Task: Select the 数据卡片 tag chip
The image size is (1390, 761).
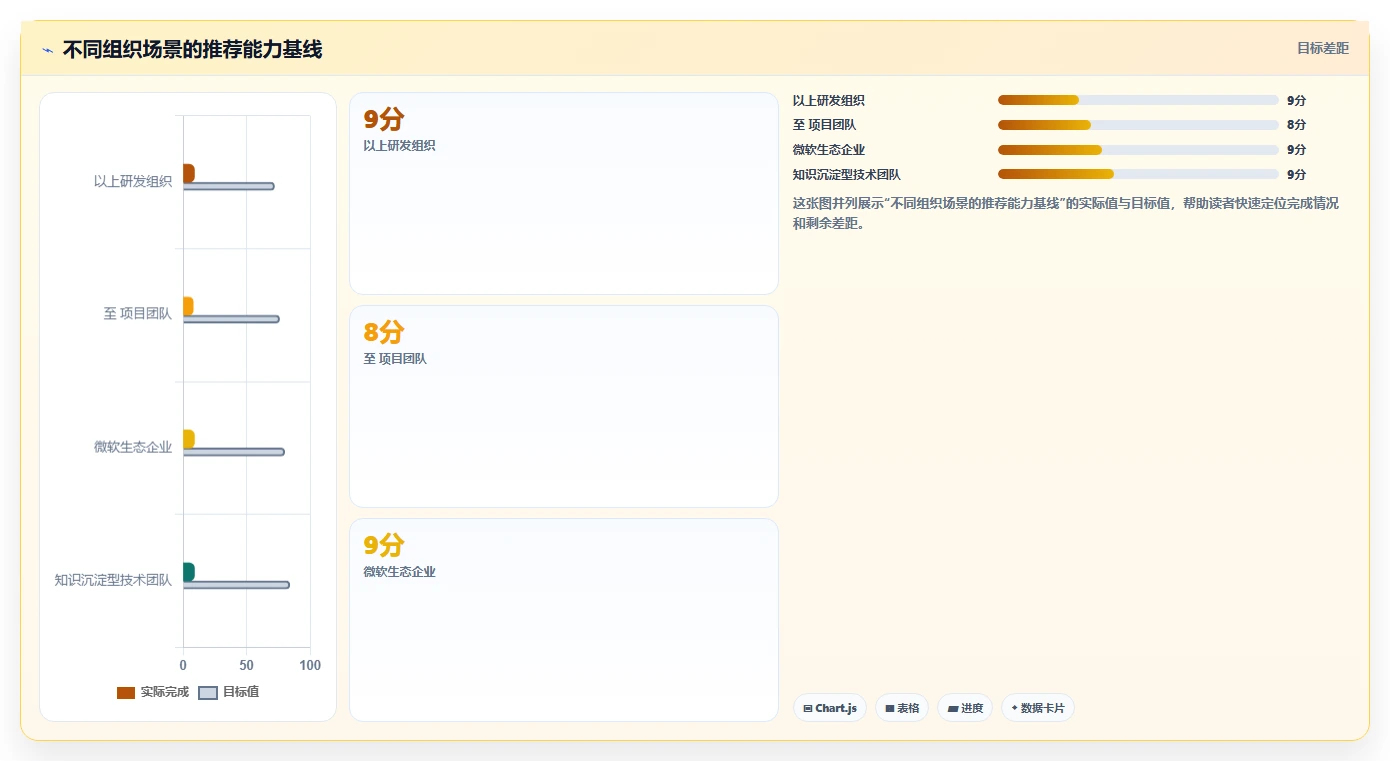Action: (1038, 708)
